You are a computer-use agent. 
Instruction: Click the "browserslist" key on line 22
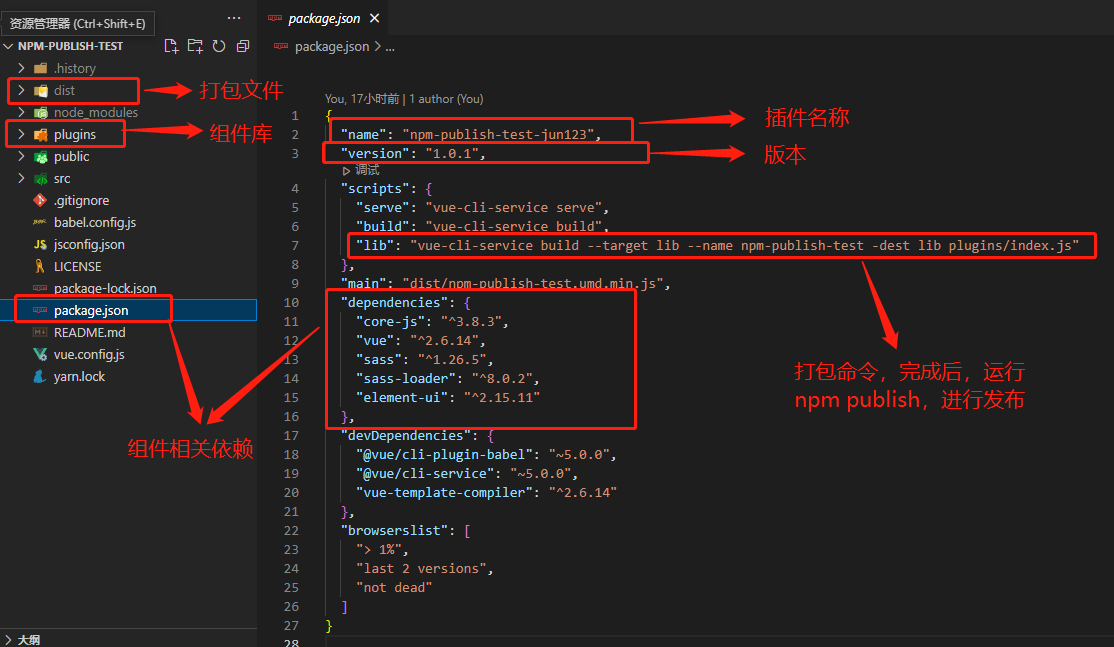click(394, 531)
